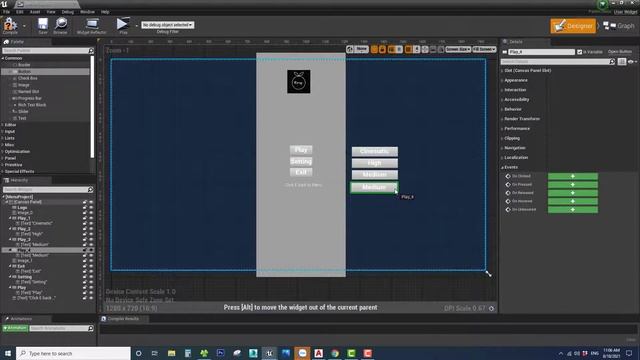Switch to Graph mode
Screen dimensions: 640x360
pos(619,26)
